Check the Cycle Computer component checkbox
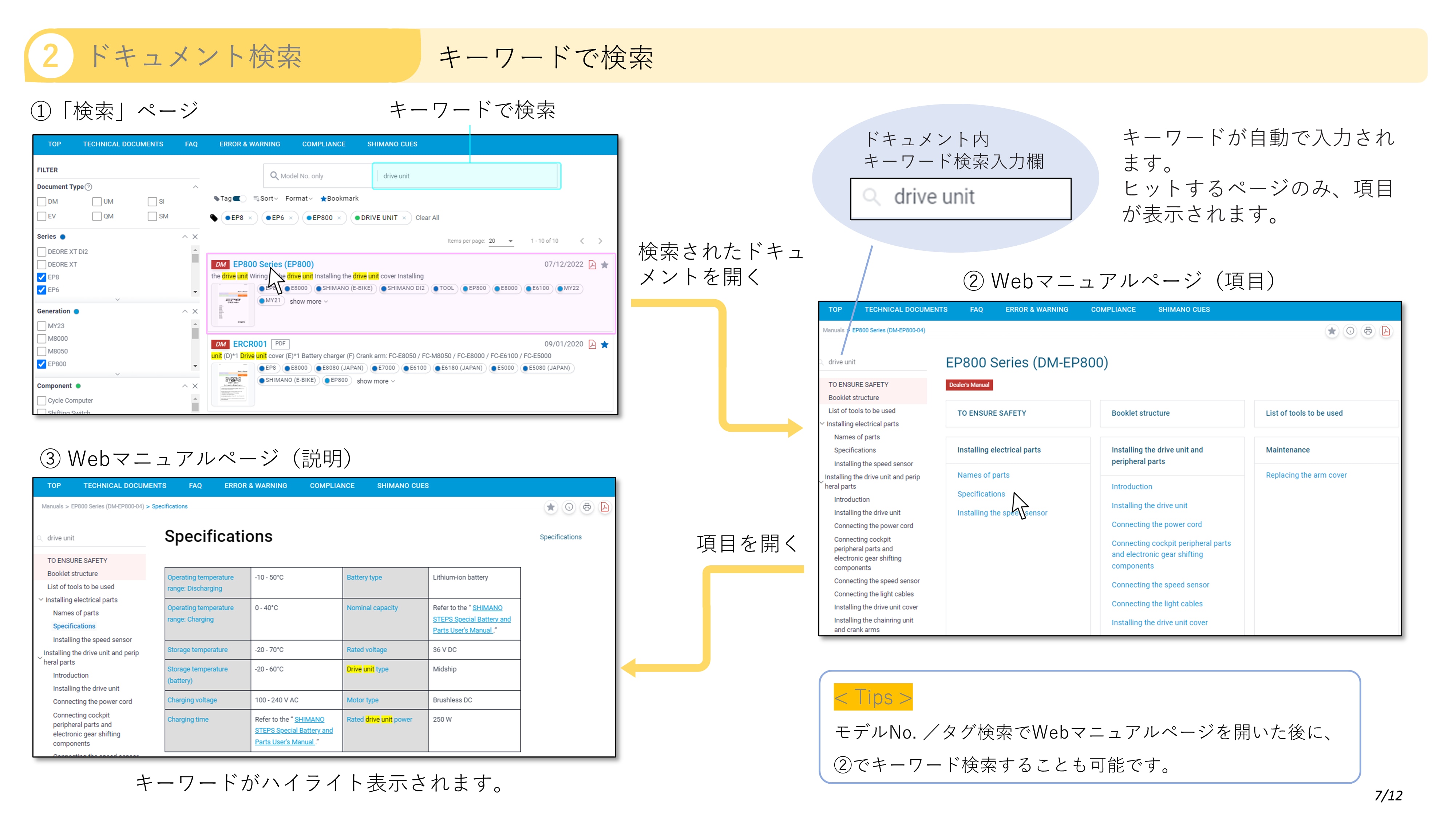Viewport: 1456px width, 819px height. click(41, 401)
